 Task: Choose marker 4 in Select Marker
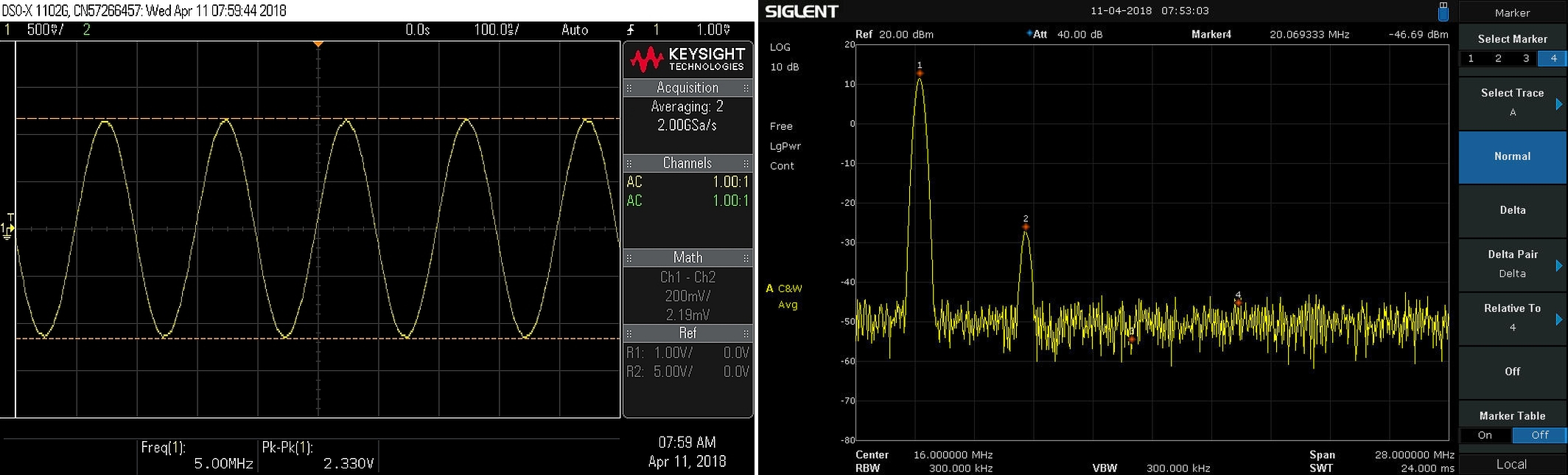1553,58
